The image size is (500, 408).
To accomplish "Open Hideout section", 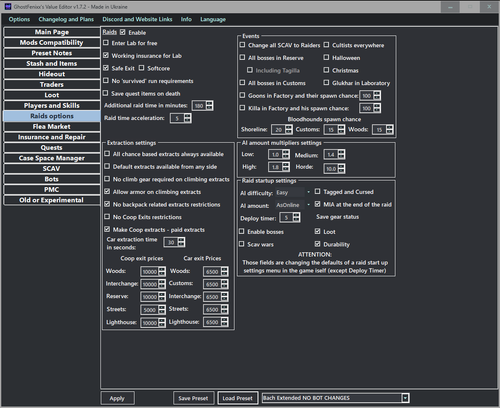I will pos(52,74).
